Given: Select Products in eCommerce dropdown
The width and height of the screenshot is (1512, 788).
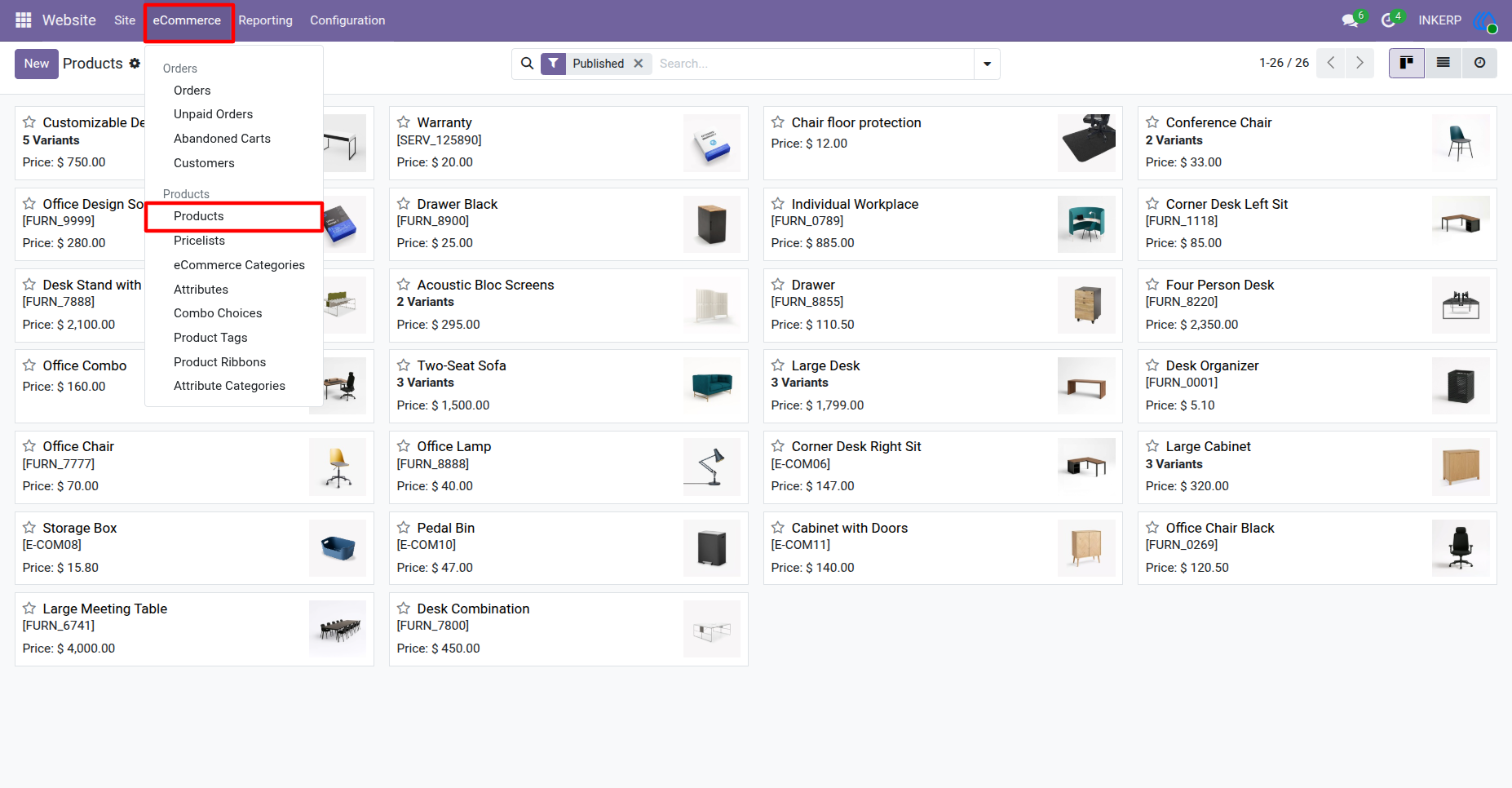Looking at the screenshot, I should [x=234, y=216].
